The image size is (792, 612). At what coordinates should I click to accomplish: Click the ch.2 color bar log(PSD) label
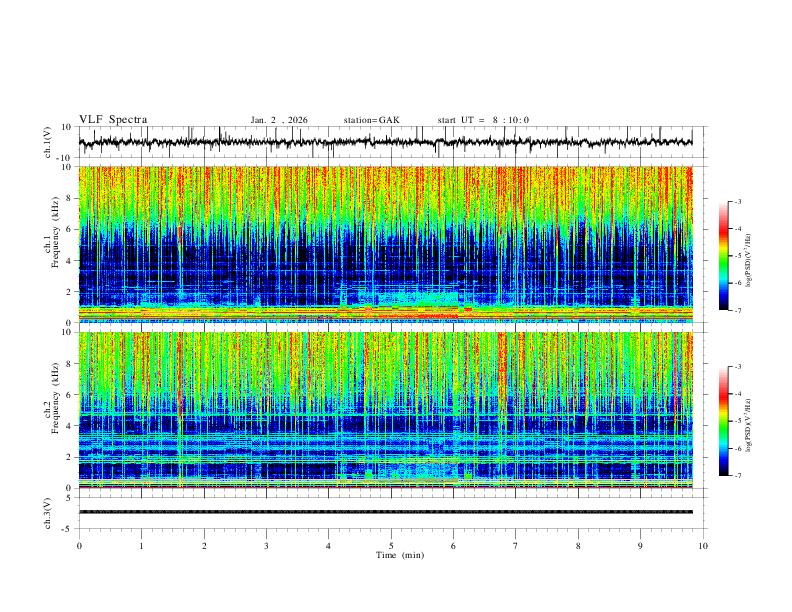coord(749,426)
